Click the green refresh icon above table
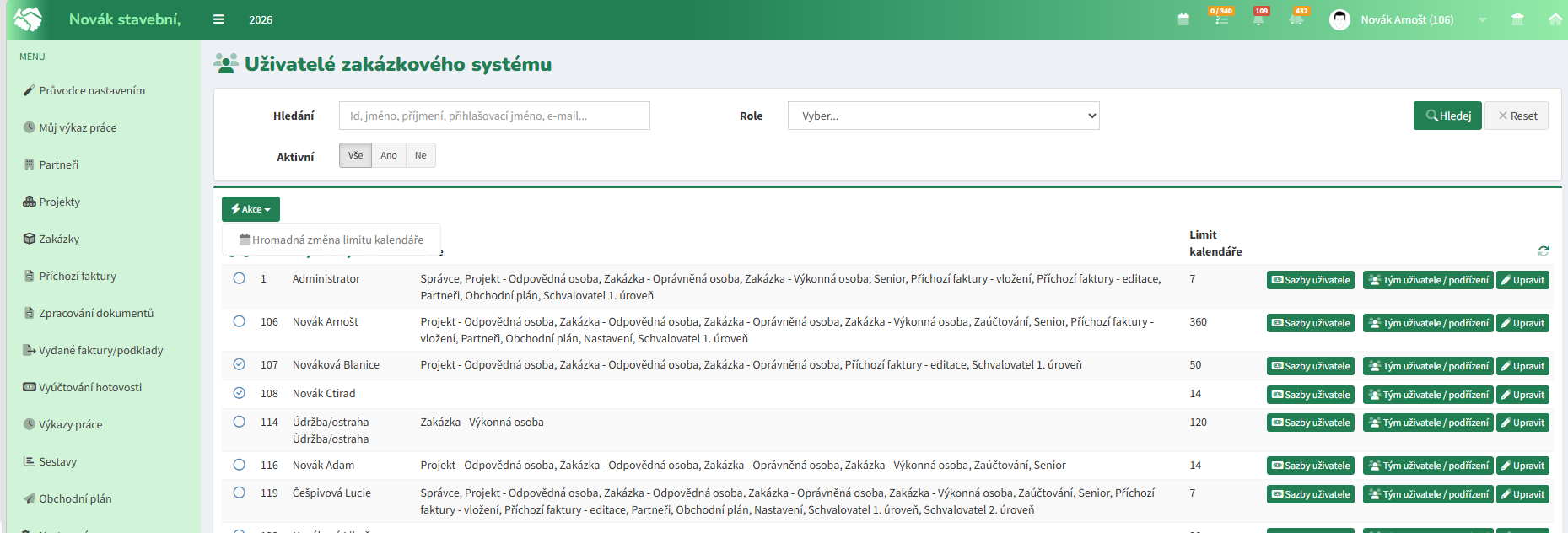Viewport: 1568px width, 533px height. [x=1544, y=251]
